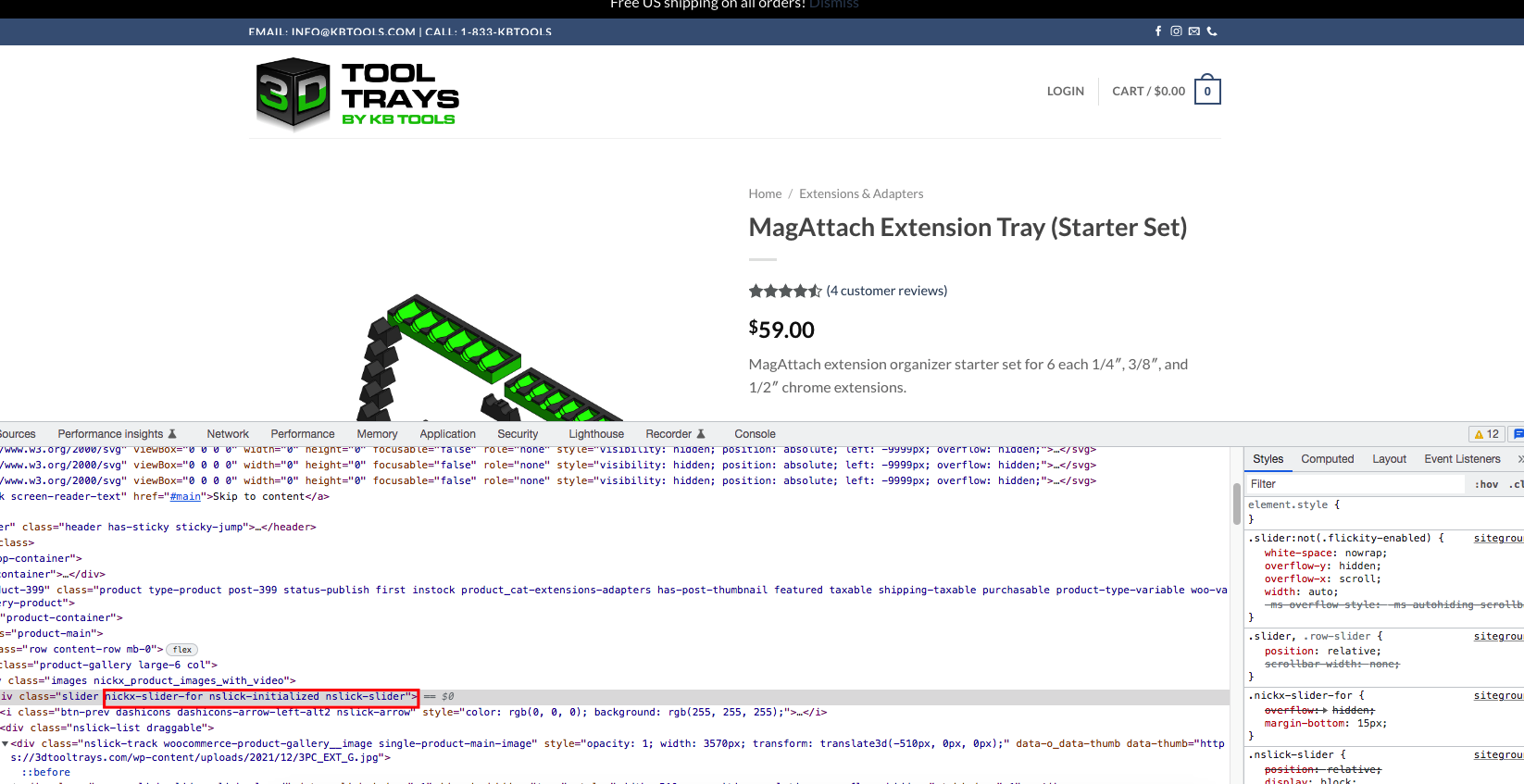The width and height of the screenshot is (1524, 784).
Task: Select the screen-reader-text Skip to content row
Action: pyautogui.click(x=615, y=497)
